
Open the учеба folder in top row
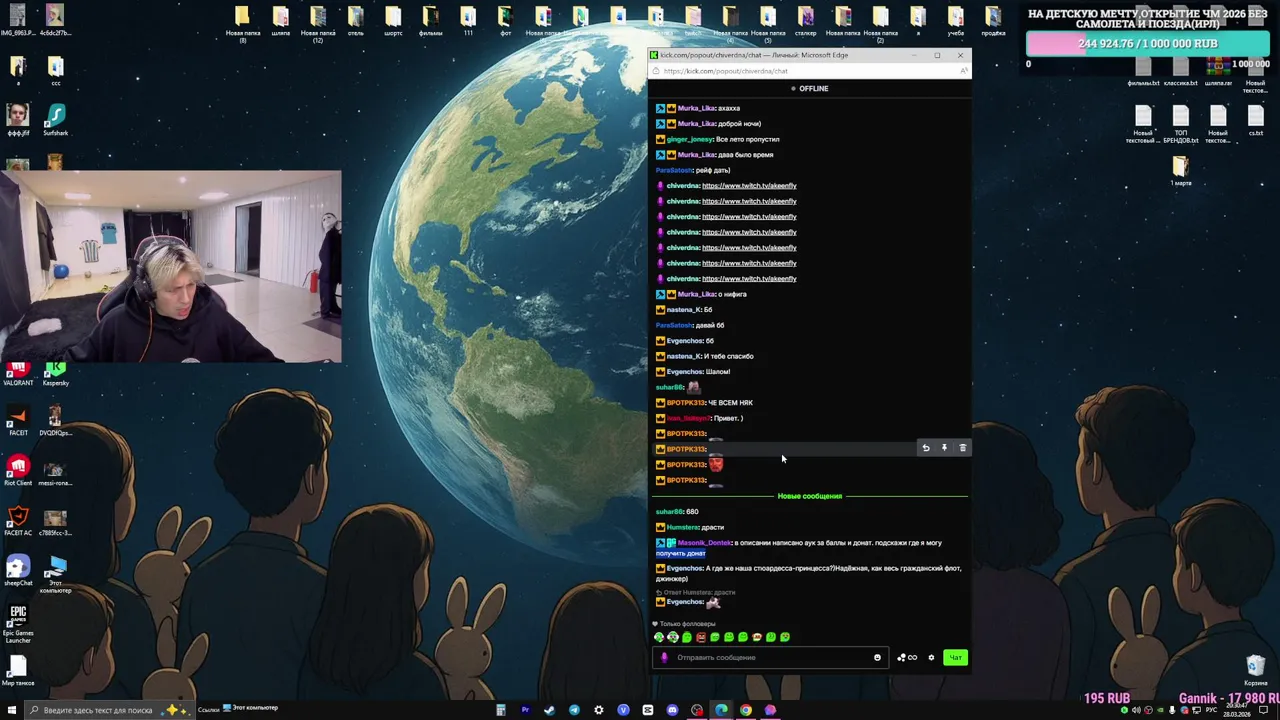(956, 21)
